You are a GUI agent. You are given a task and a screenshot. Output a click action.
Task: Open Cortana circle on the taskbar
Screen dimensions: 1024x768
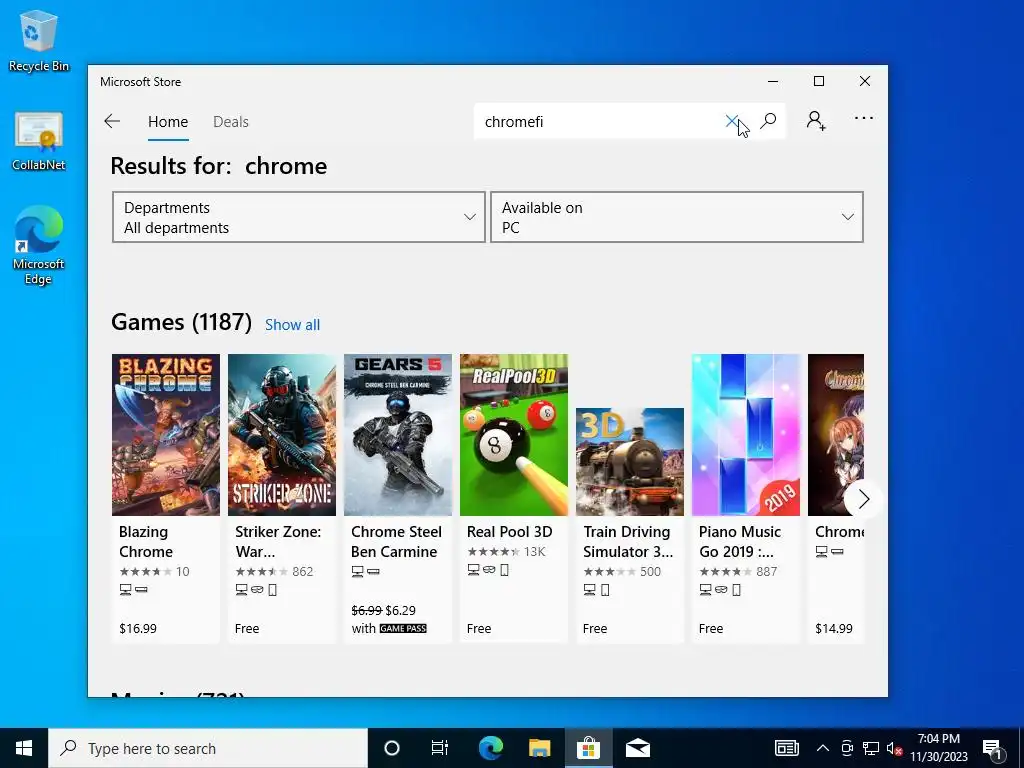[x=392, y=748]
